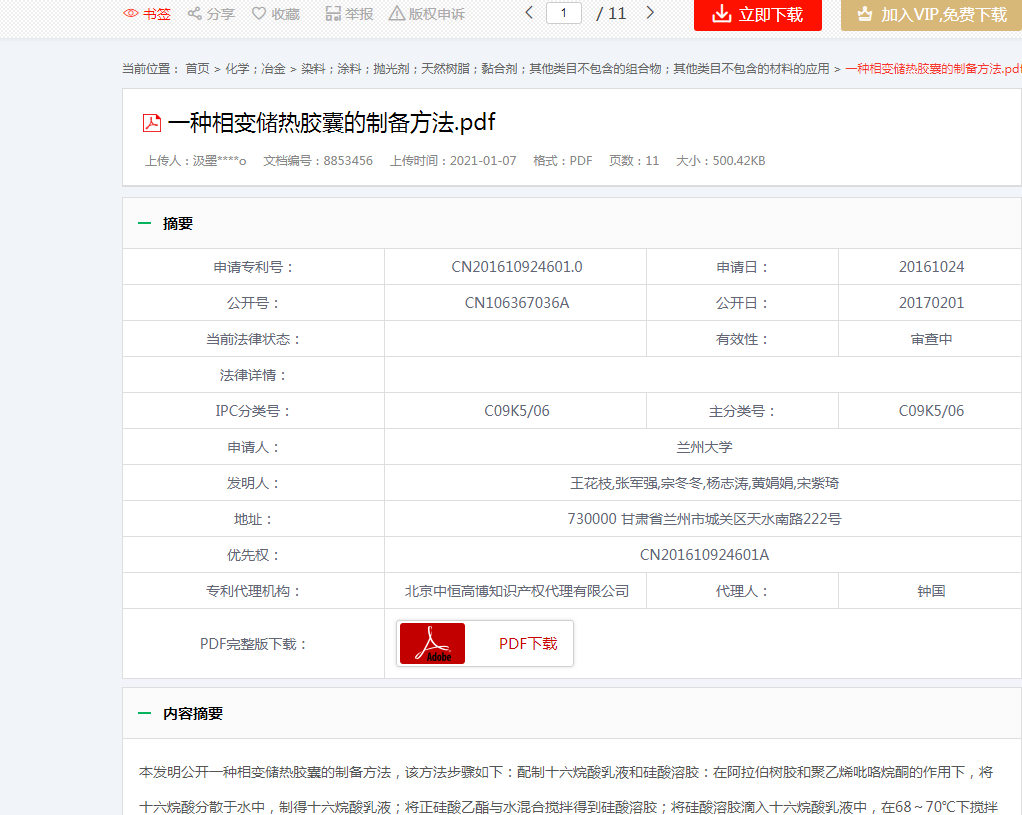Screen dimensions: 1022x815
Task: Click the red current document breadcrumb link
Action: click(x=932, y=69)
